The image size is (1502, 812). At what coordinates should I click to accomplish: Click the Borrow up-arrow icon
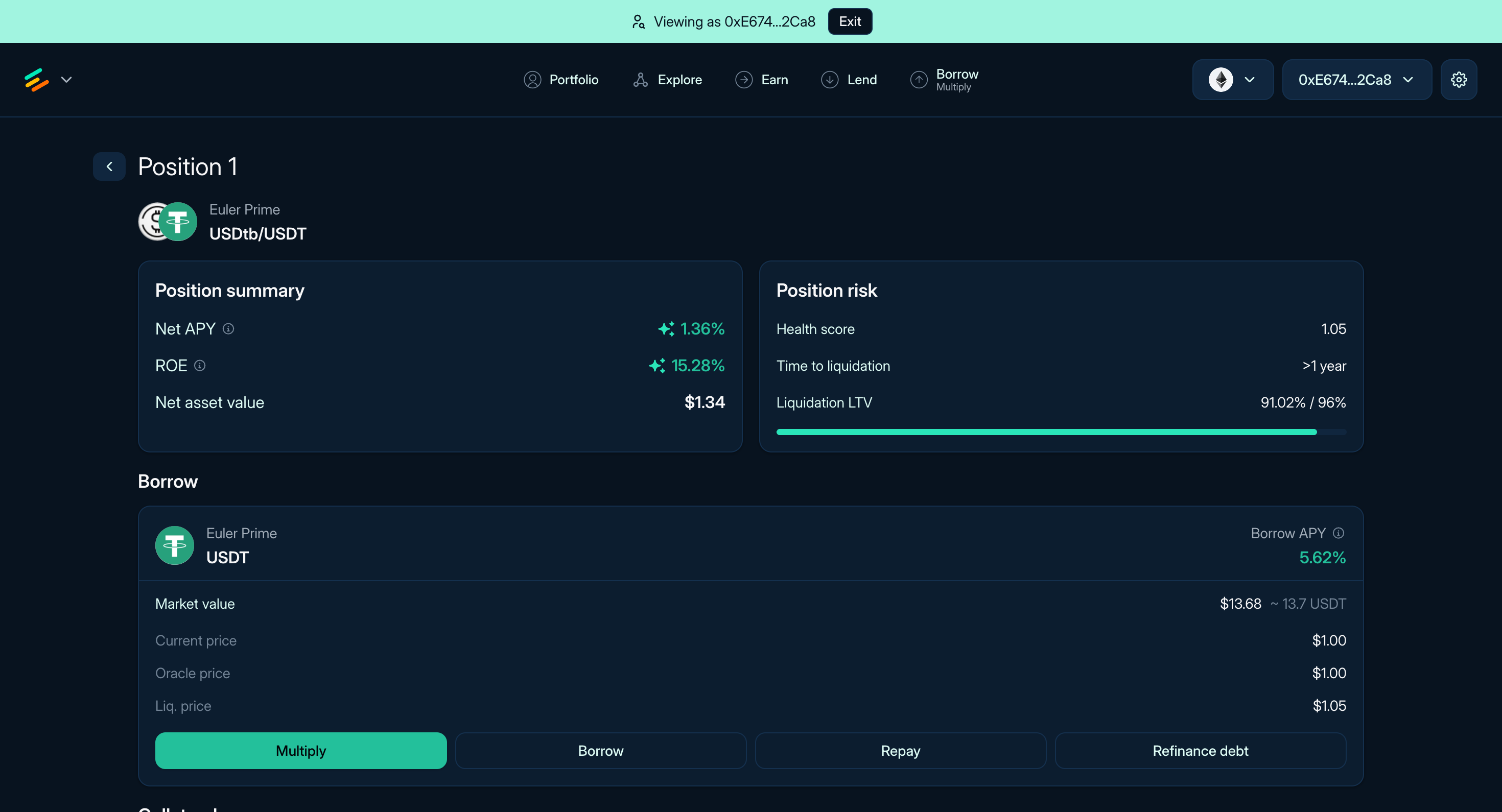tap(919, 80)
